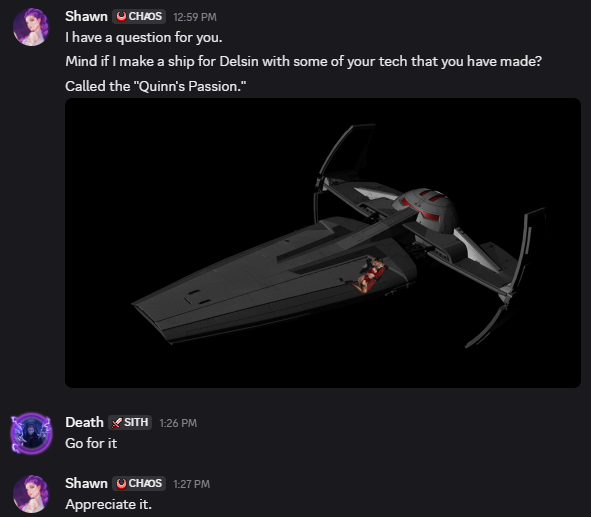Click the painted figure decal on ship hull
This screenshot has width=591, height=517.
366,275
